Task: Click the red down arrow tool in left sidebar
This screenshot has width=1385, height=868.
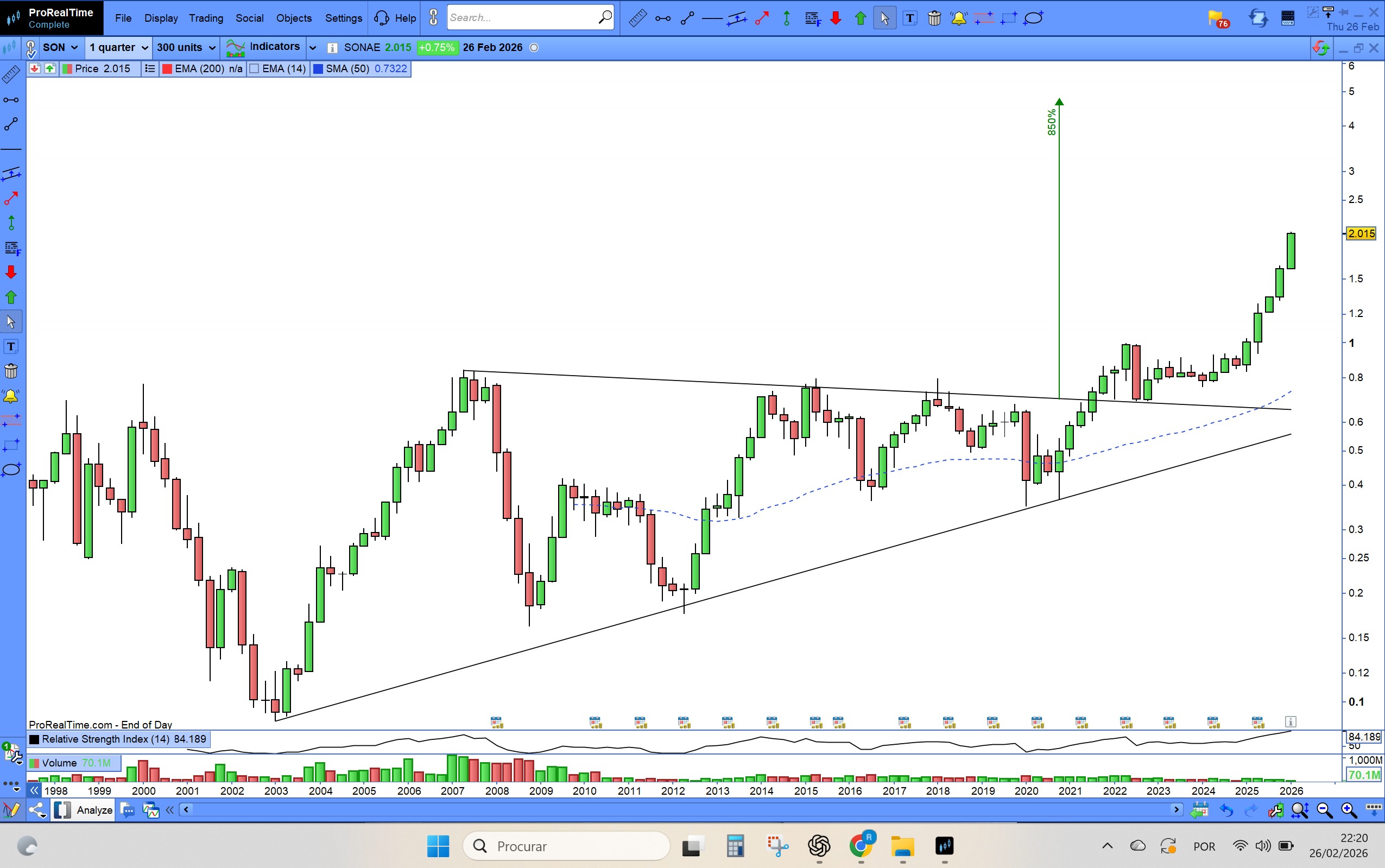Action: [x=11, y=272]
